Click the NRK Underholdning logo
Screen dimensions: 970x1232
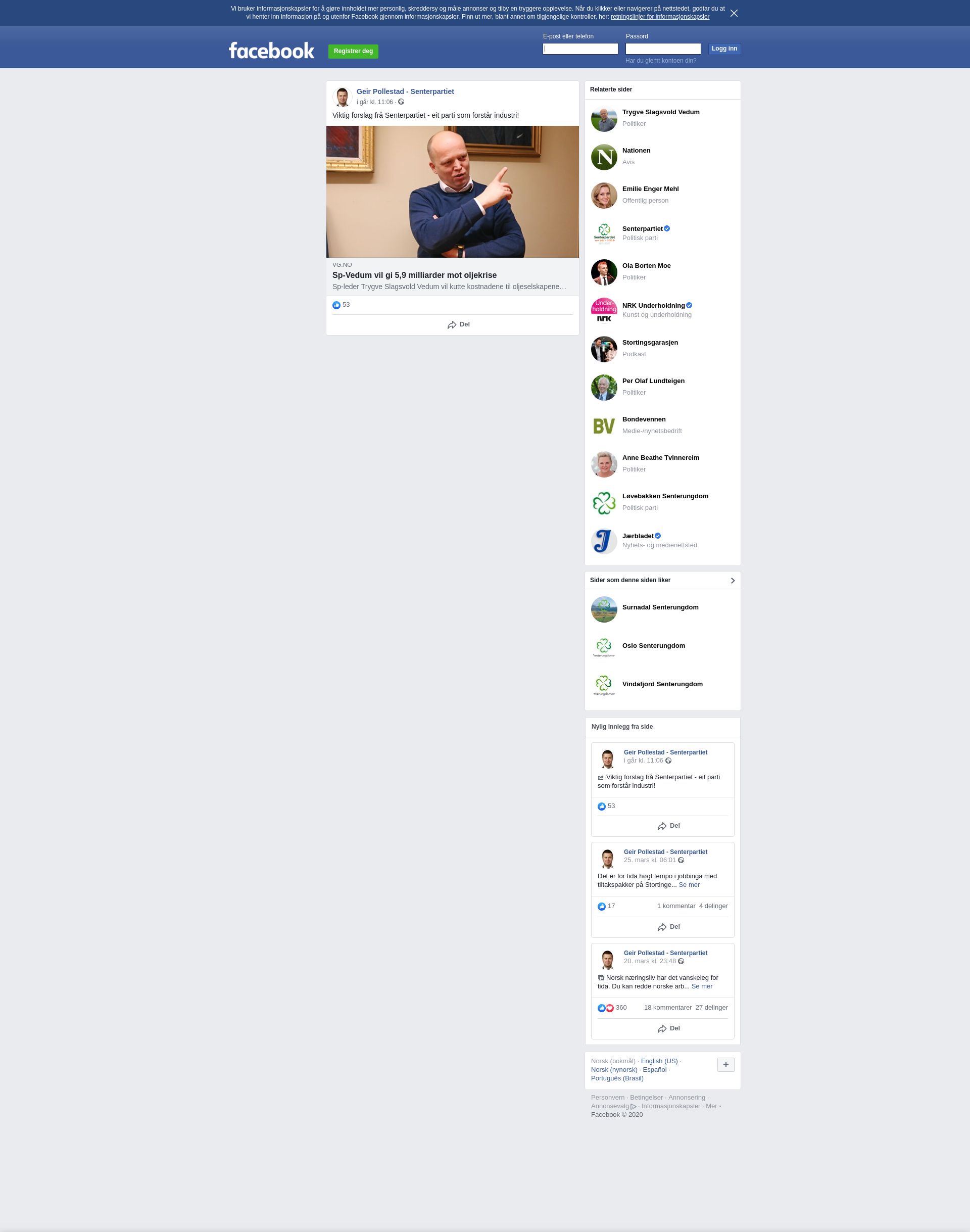tap(604, 310)
